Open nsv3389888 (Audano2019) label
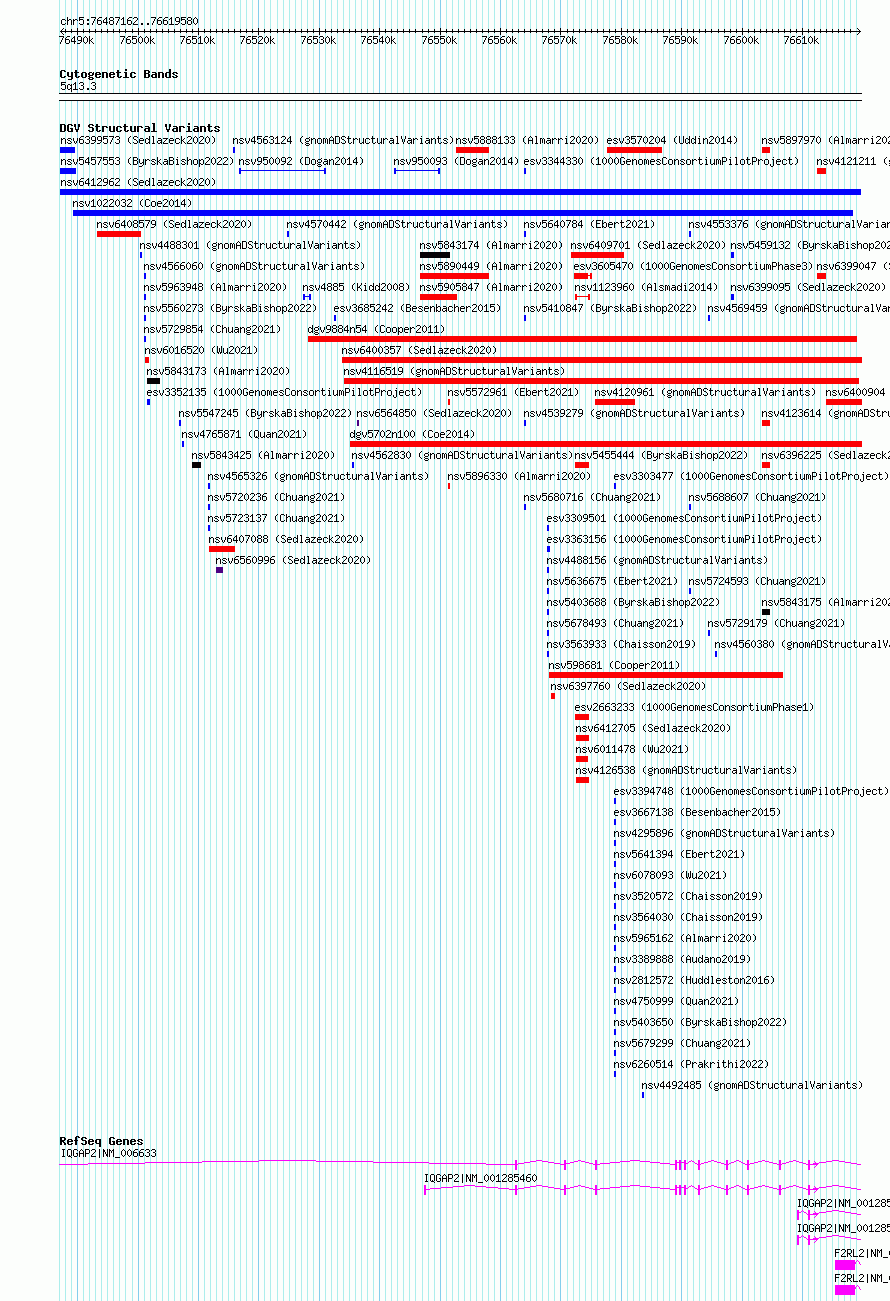 [682, 960]
